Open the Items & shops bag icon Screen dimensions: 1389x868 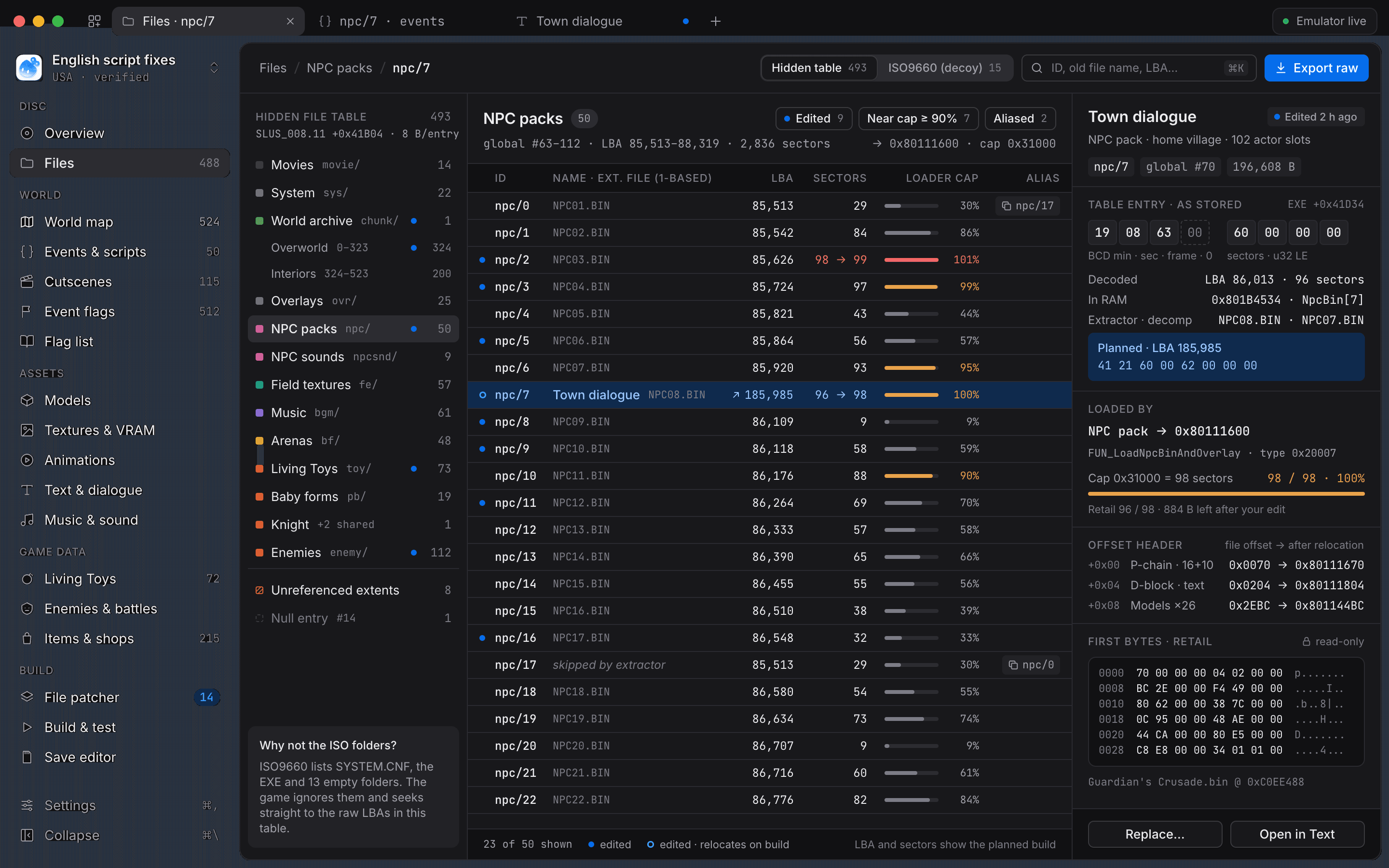coord(27,638)
